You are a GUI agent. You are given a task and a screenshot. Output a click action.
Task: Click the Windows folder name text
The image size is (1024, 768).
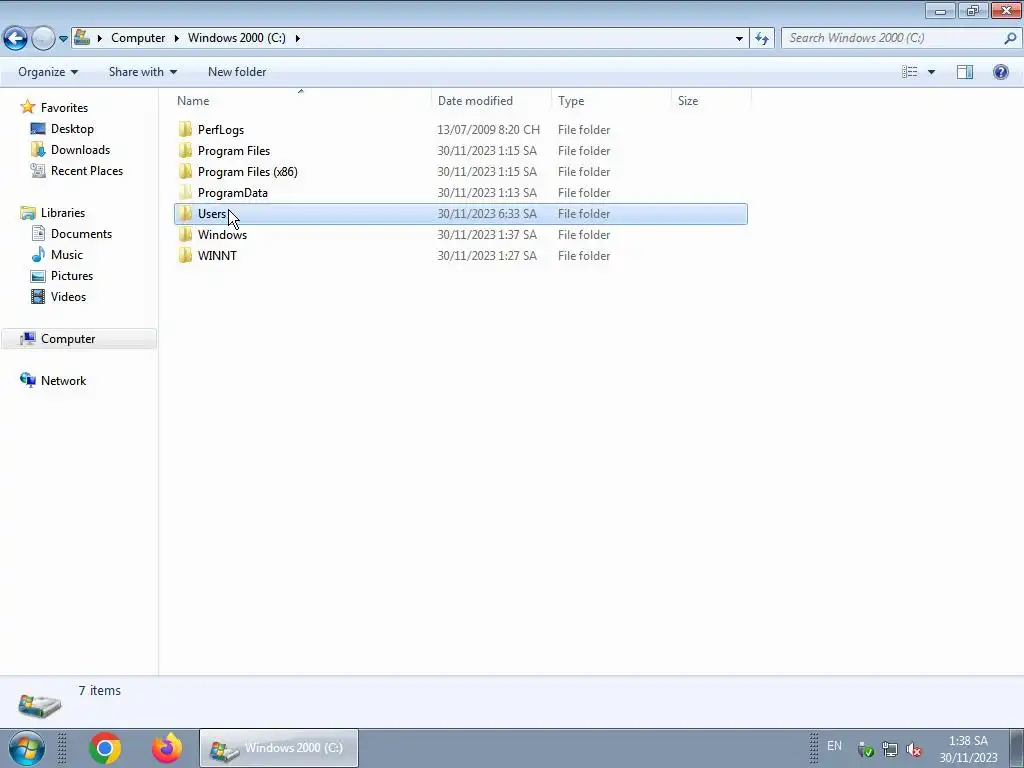pyautogui.click(x=222, y=234)
